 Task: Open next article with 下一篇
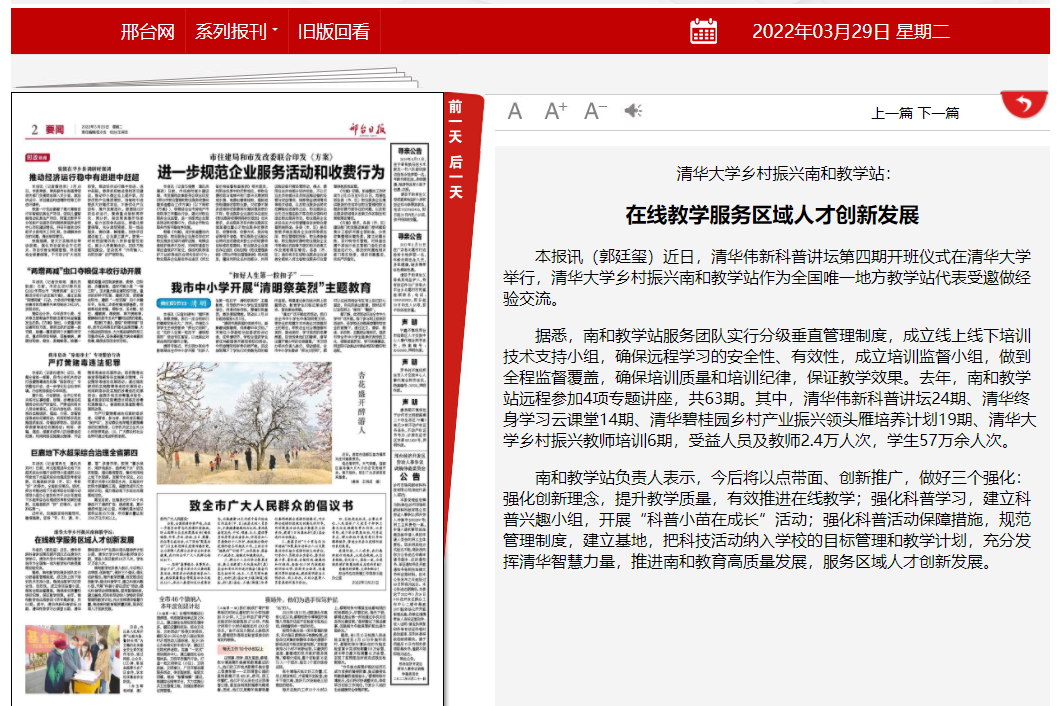[938, 113]
